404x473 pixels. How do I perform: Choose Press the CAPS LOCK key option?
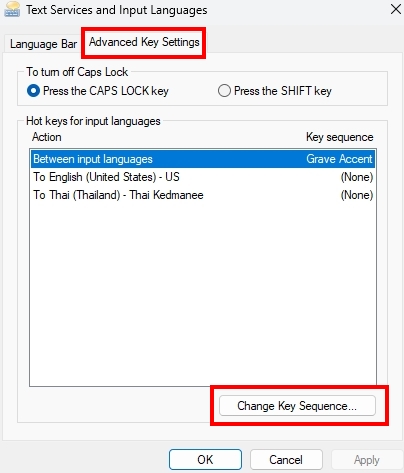[x=97, y=91]
